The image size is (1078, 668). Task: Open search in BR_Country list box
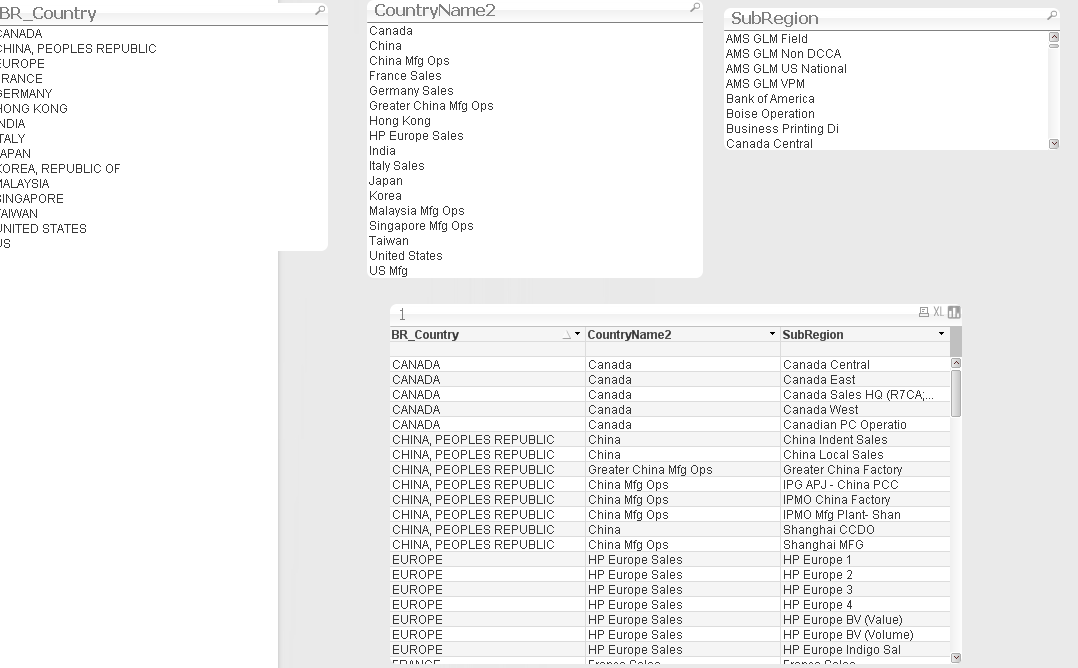320,10
